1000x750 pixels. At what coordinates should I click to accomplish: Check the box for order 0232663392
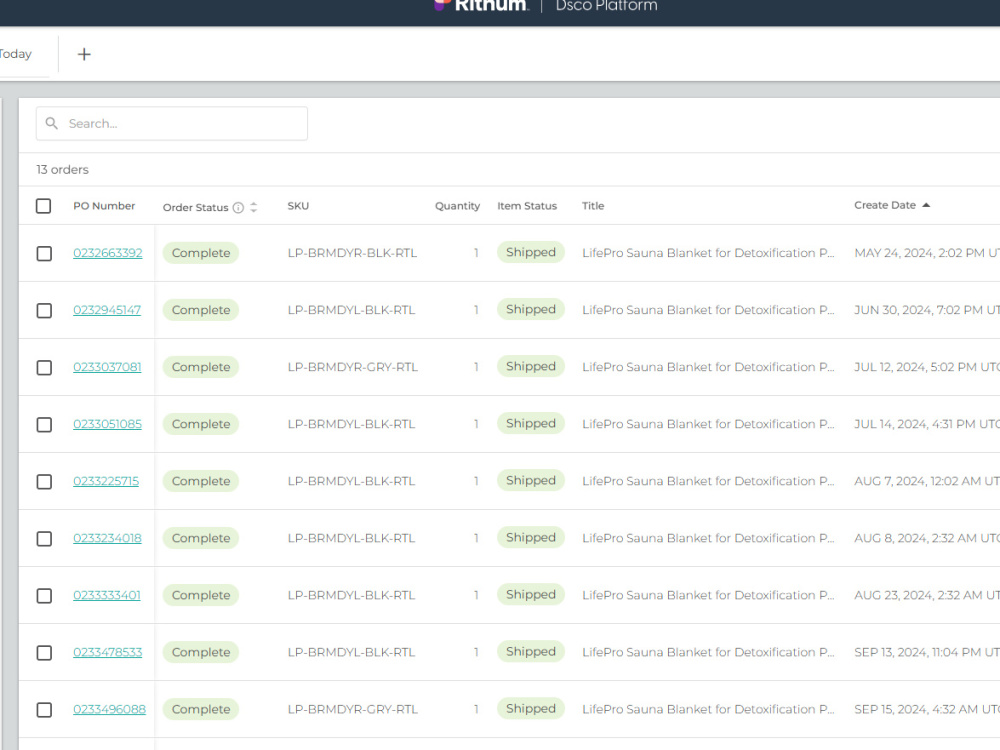pyautogui.click(x=44, y=254)
